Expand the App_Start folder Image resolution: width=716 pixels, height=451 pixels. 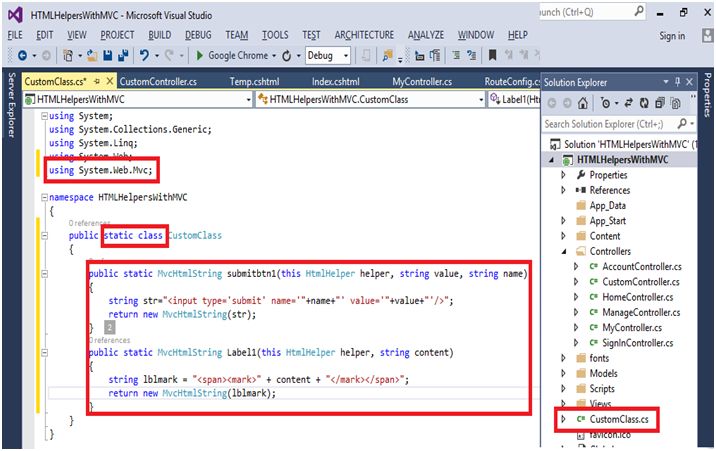tap(563, 220)
